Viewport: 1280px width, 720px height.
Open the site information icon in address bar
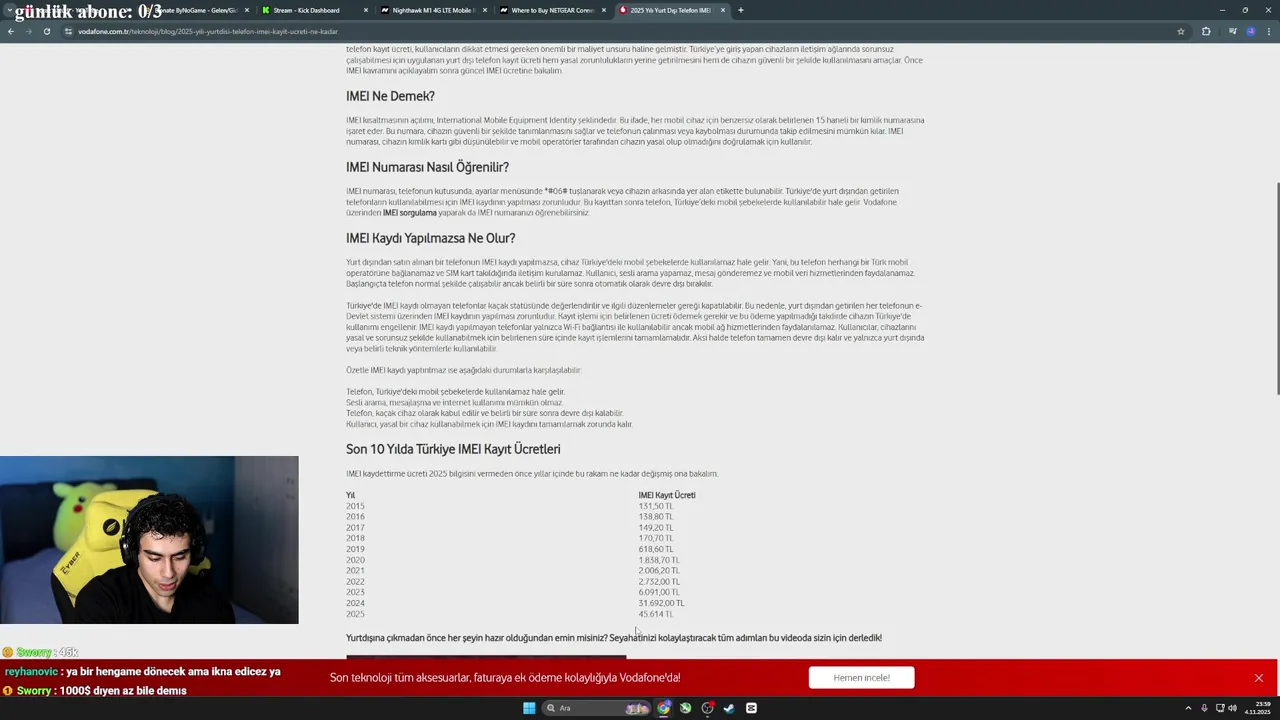68,31
